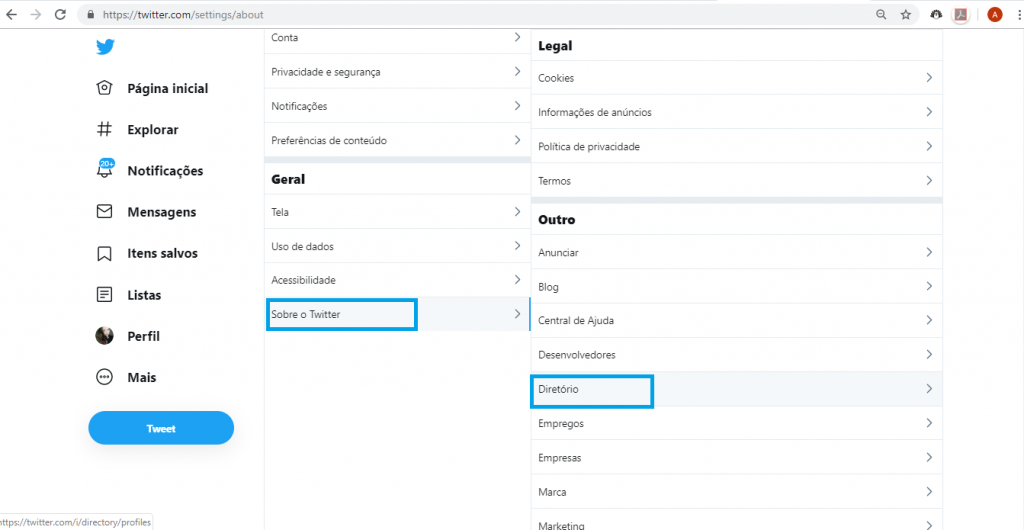Screen dimensions: 1024x530
Task: Open Notificações settings row
Action: coord(398,106)
